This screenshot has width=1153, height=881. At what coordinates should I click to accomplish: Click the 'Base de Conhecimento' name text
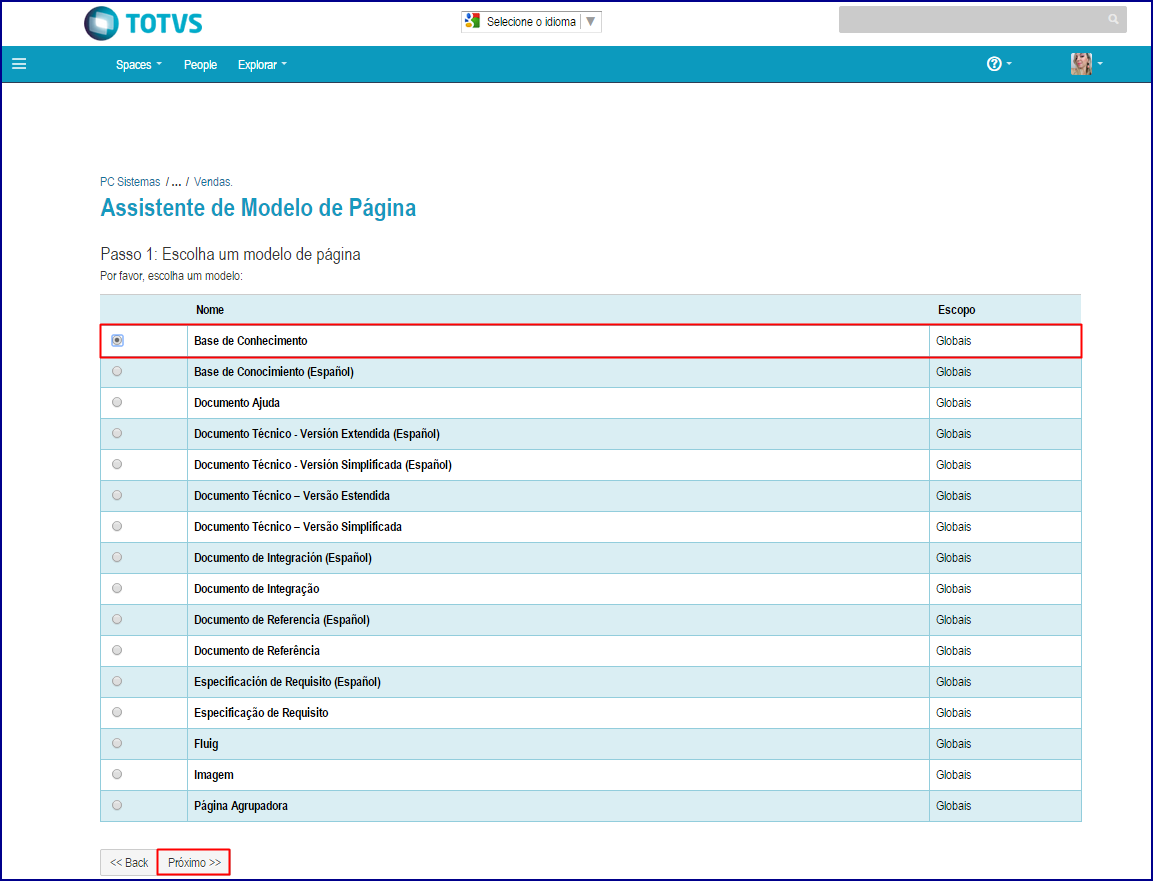point(251,340)
